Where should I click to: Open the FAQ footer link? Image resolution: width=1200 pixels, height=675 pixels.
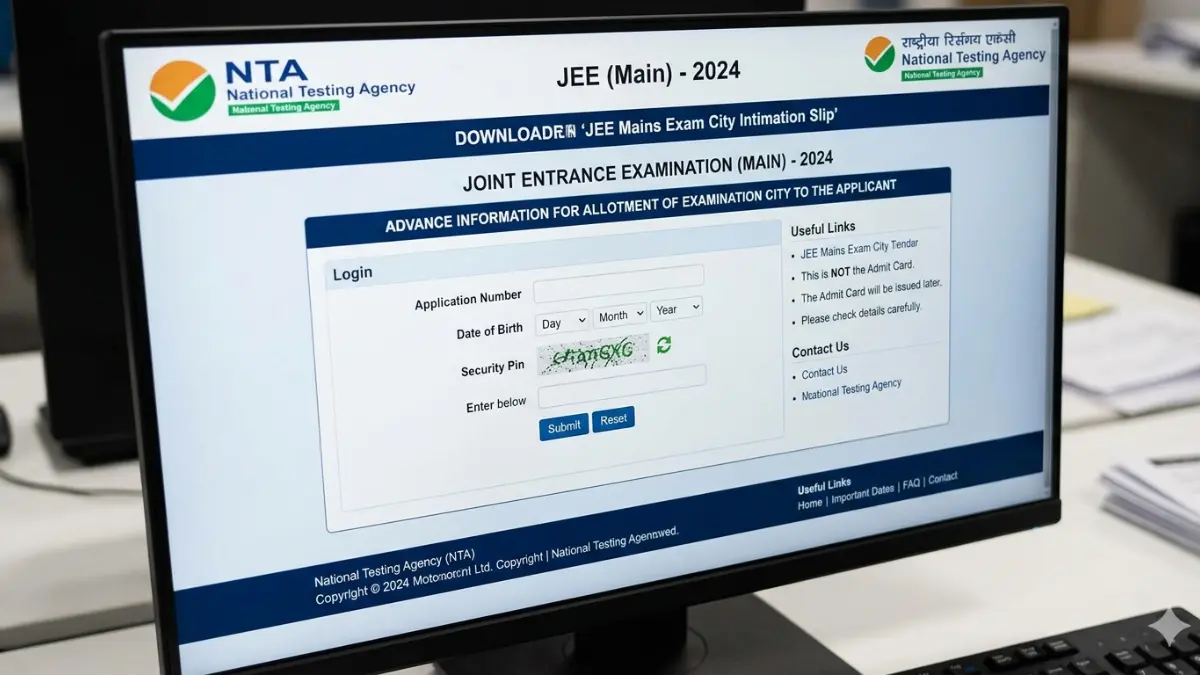[x=910, y=484]
